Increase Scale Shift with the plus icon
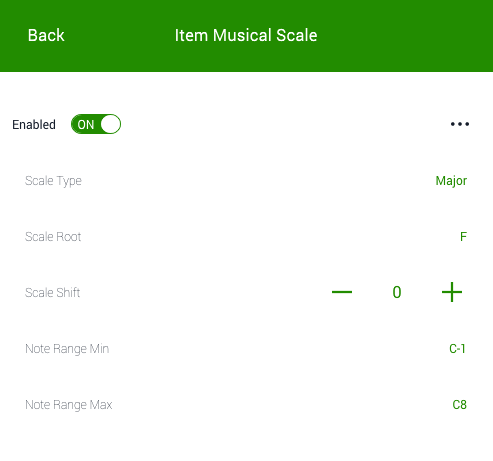The image size is (493, 461). click(x=452, y=292)
